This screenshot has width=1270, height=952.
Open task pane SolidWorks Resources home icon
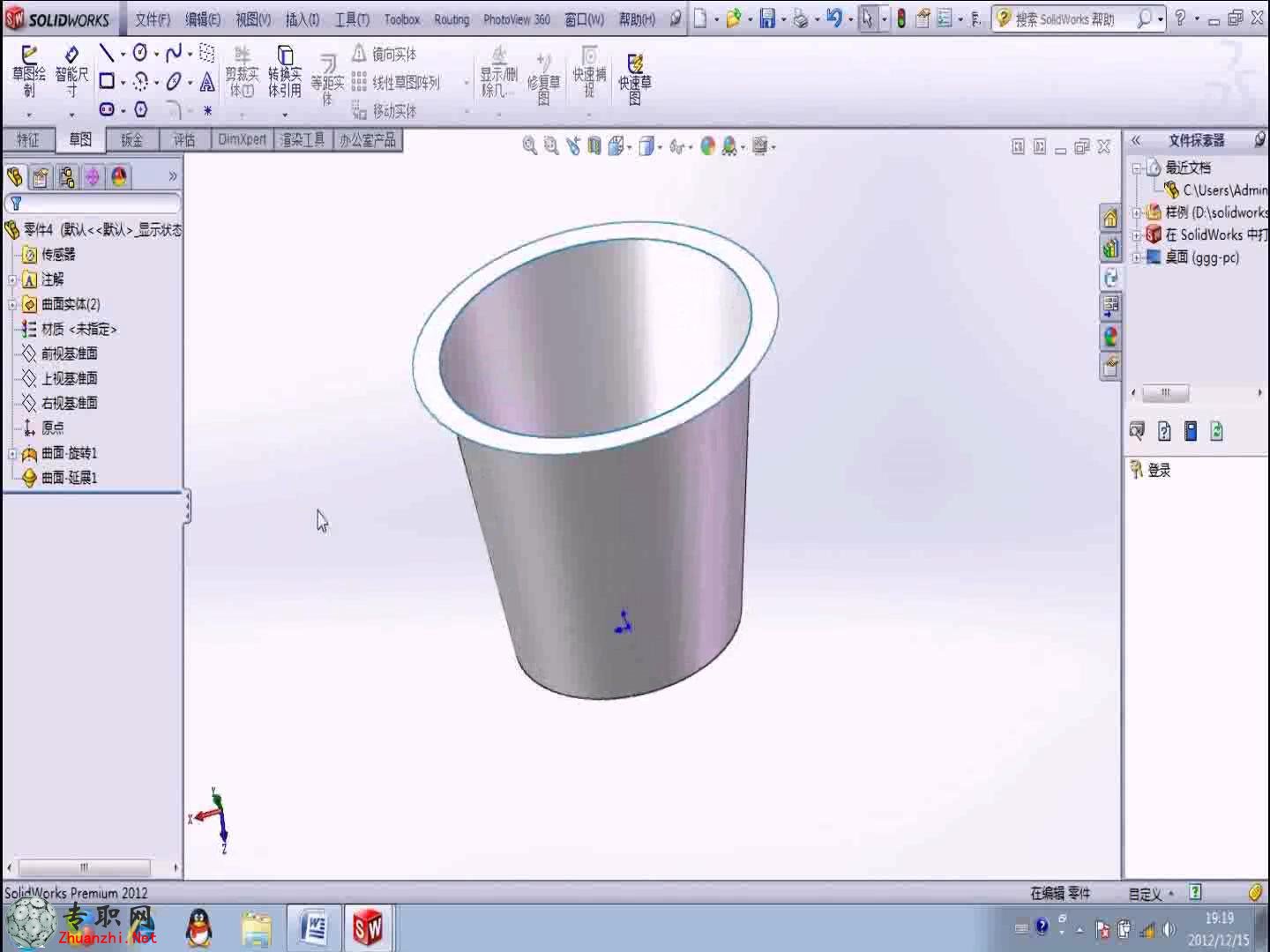pyautogui.click(x=1110, y=217)
